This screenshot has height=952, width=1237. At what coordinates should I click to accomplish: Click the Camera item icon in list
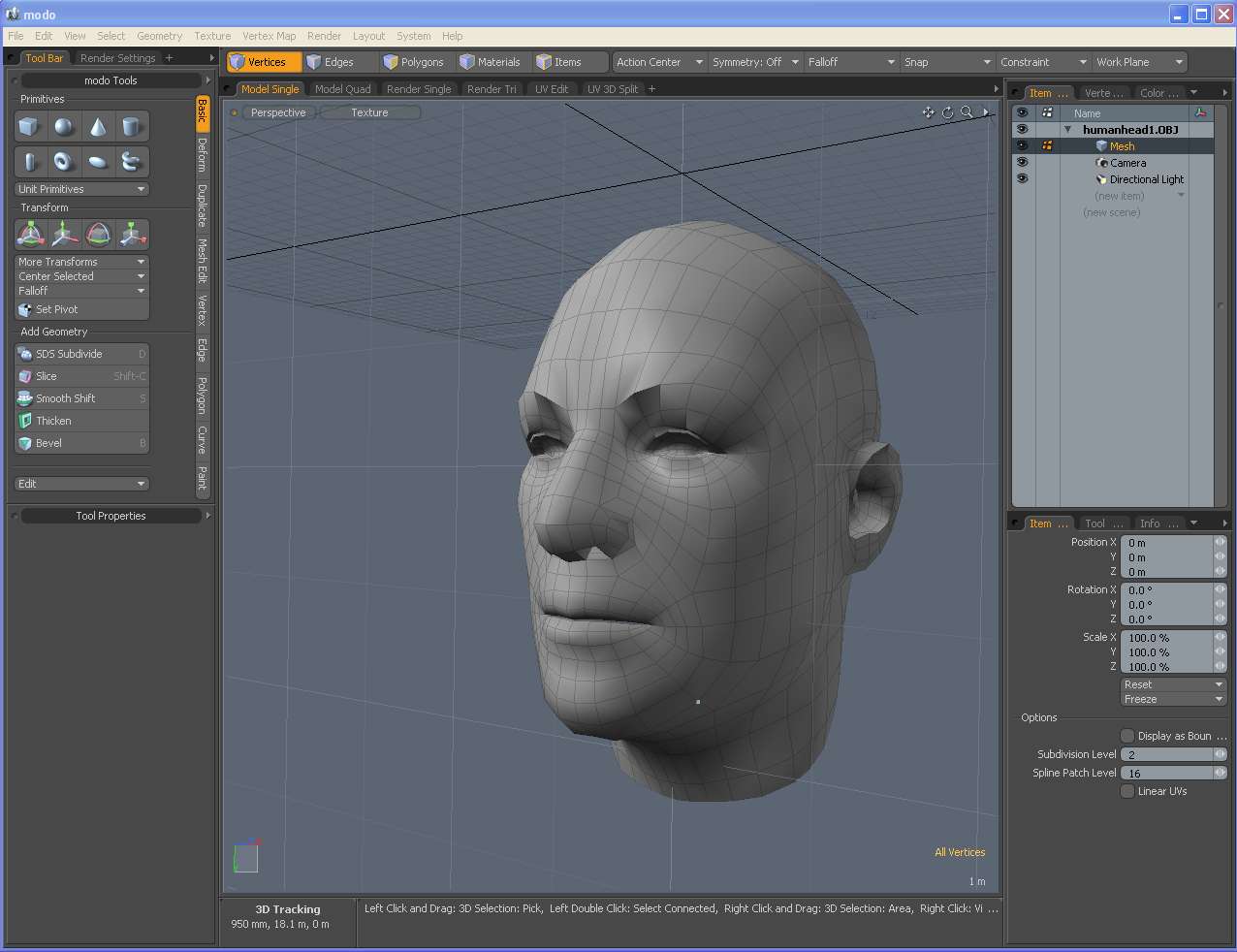1101,163
